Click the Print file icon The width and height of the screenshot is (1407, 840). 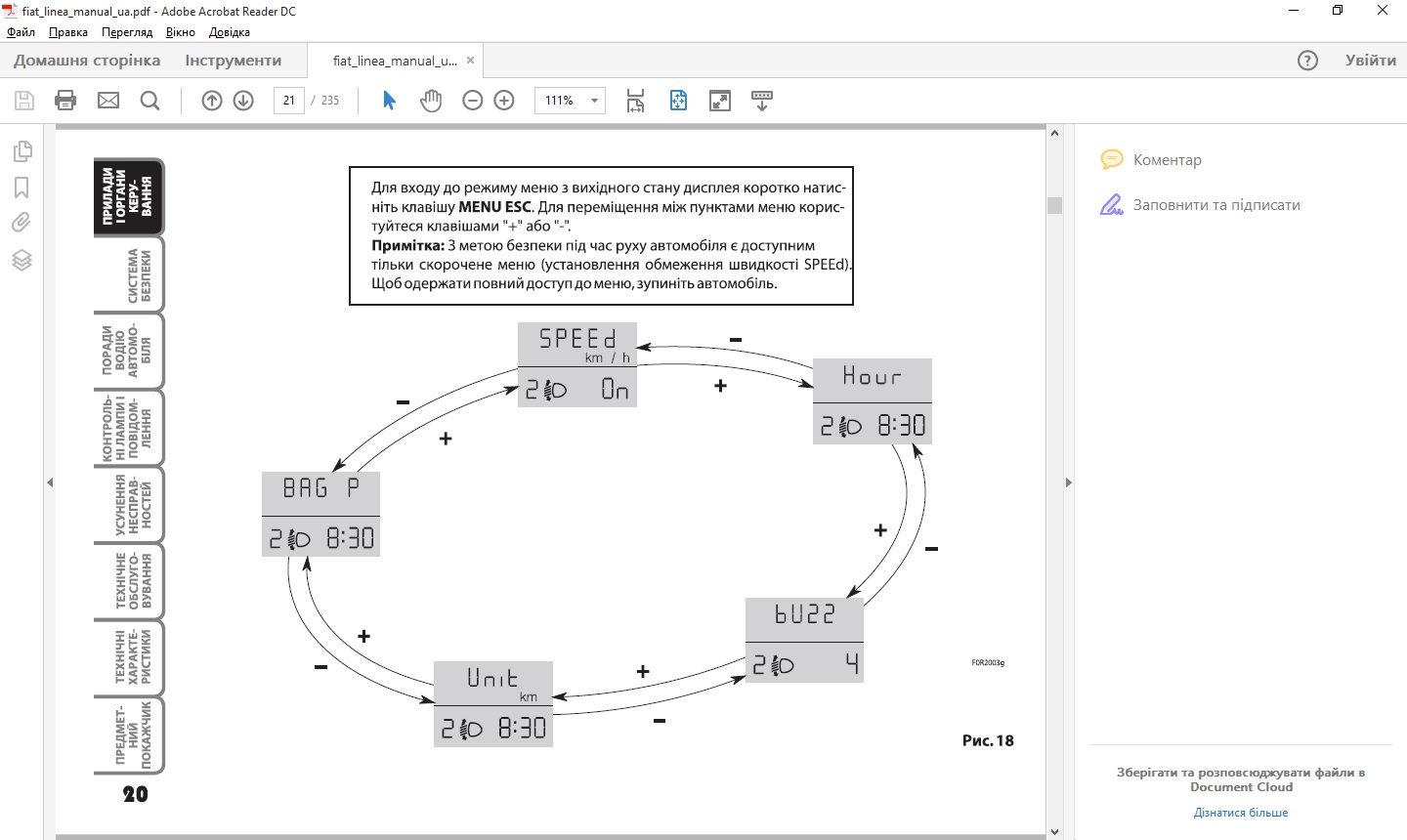[65, 101]
